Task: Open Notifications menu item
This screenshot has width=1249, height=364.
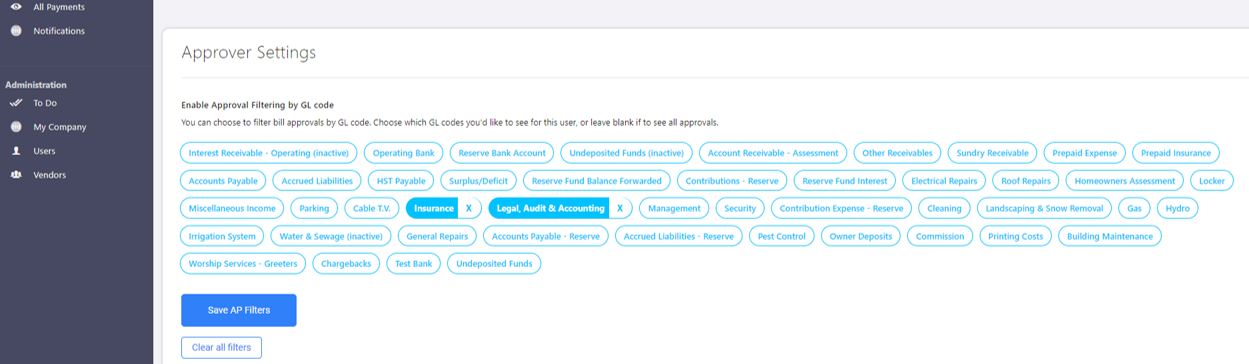Action: [59, 31]
